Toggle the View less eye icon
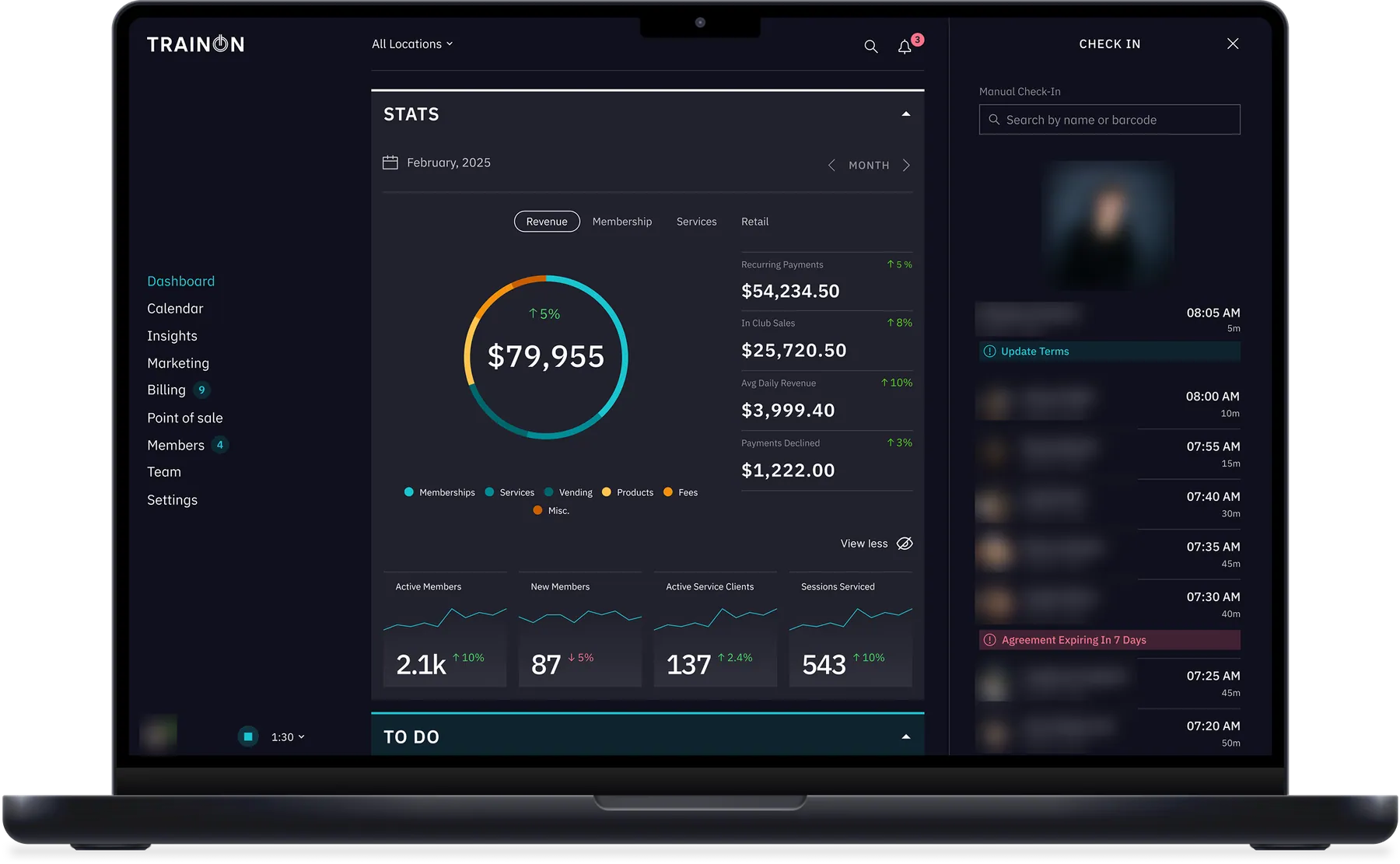Image resolution: width=1400 pixels, height=864 pixels. [905, 544]
